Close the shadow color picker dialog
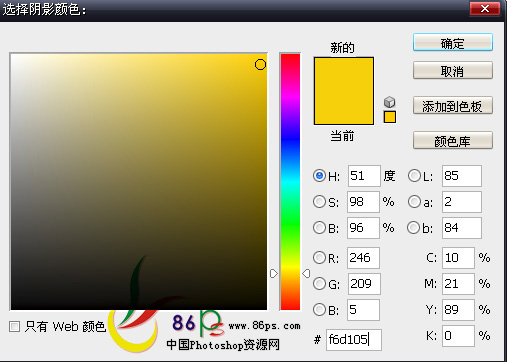 pyautogui.click(x=485, y=8)
